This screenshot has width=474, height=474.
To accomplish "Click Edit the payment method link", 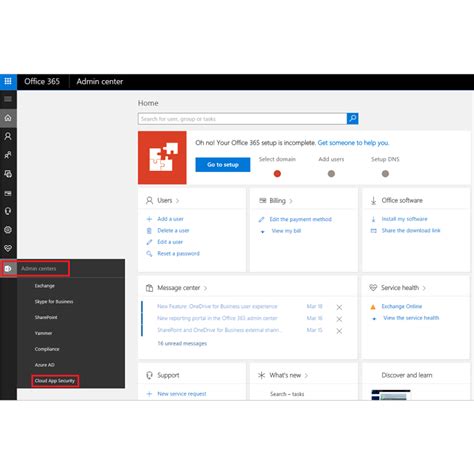I will 300,219.
